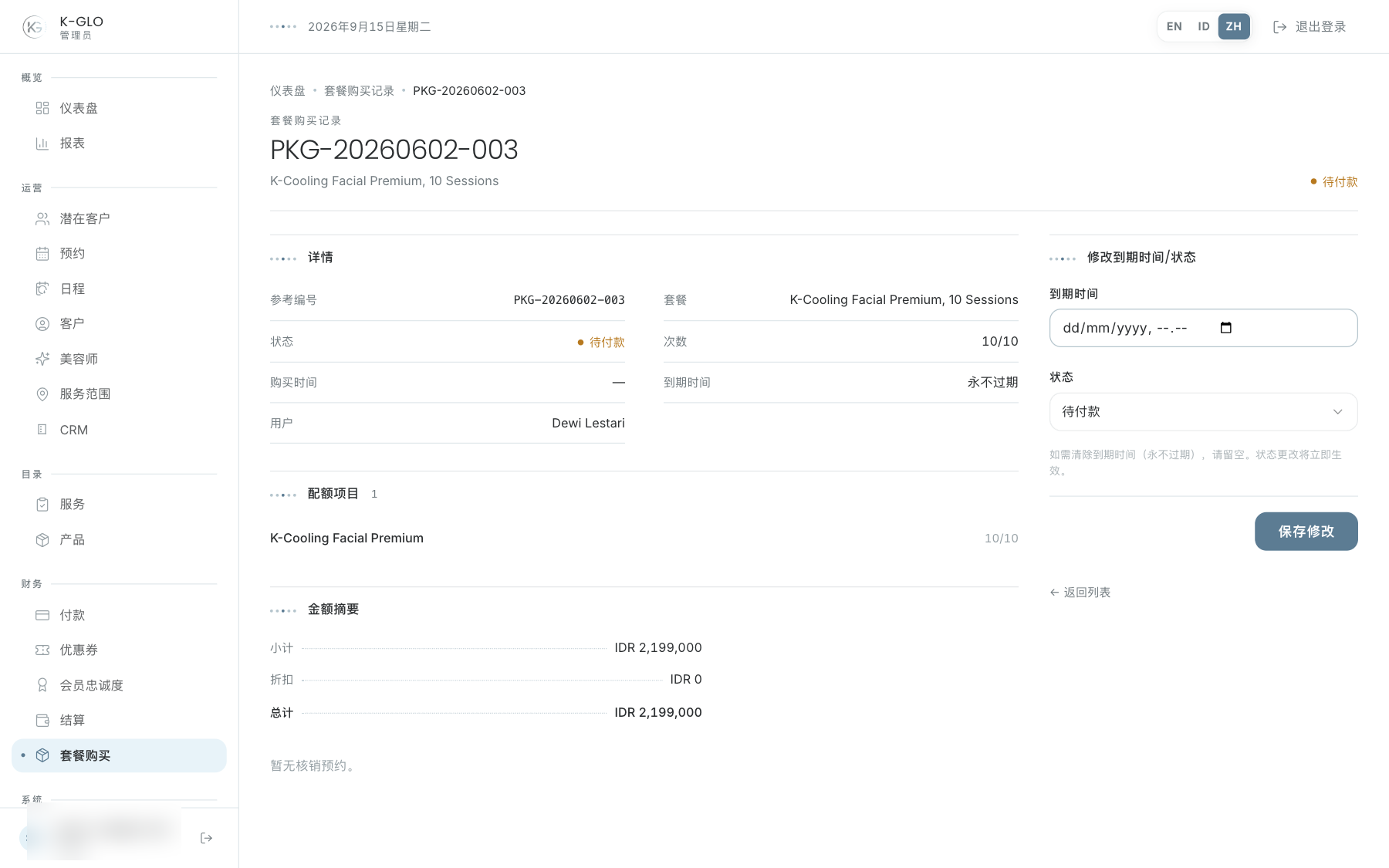This screenshot has height=868, width=1389.
Task: Open 客户 customers icon
Action: pyautogui.click(x=42, y=324)
